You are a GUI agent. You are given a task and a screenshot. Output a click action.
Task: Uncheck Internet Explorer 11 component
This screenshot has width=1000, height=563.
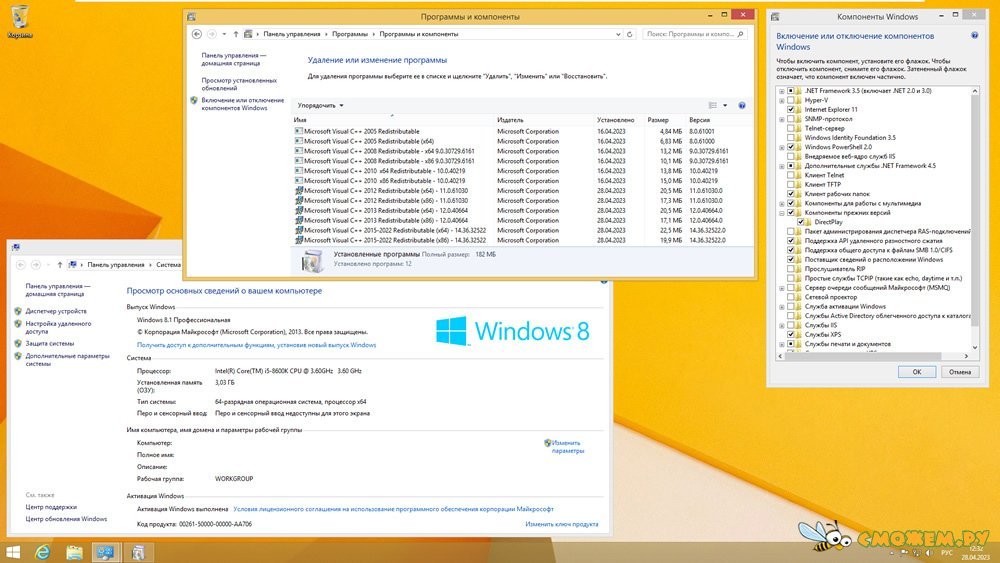791,110
